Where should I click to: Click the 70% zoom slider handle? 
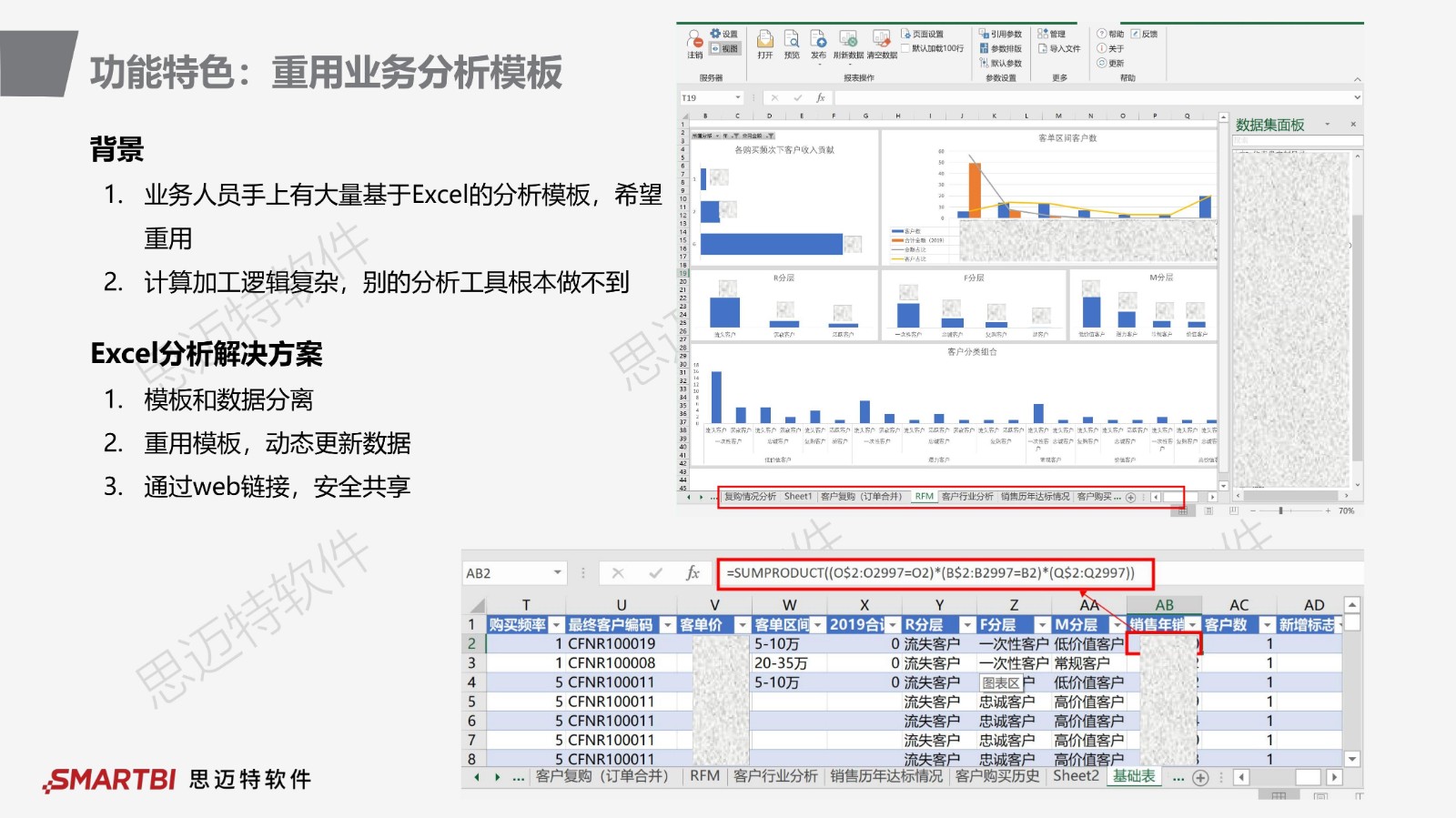1280,511
